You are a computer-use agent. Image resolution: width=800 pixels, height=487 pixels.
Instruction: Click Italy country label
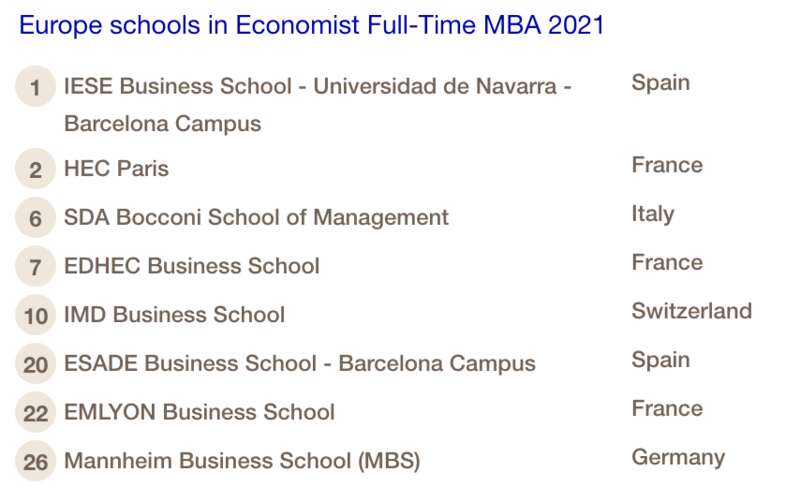point(653,214)
